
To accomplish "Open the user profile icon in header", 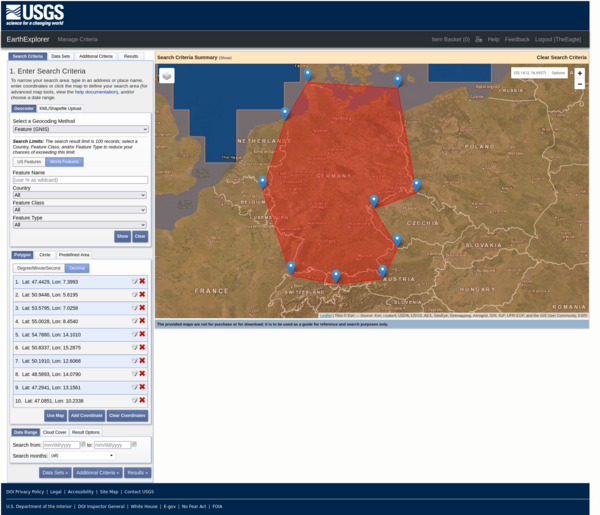I will (479, 39).
